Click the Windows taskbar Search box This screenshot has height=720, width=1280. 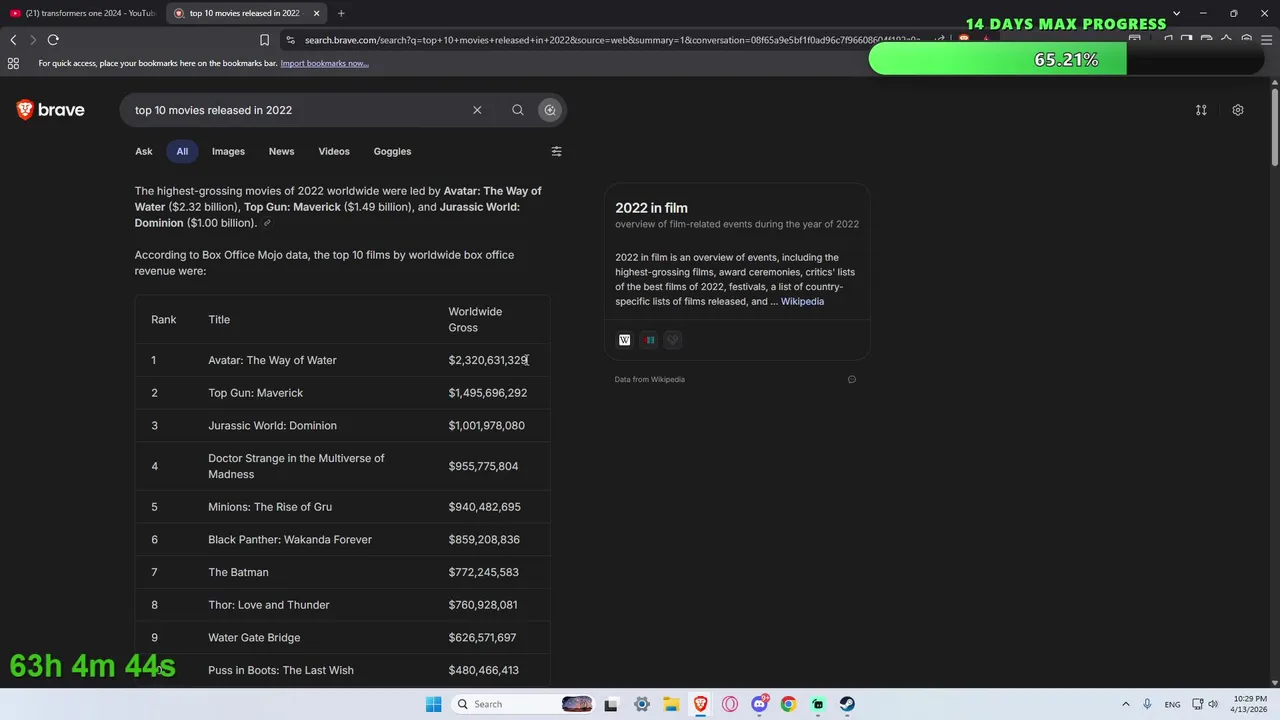[524, 704]
